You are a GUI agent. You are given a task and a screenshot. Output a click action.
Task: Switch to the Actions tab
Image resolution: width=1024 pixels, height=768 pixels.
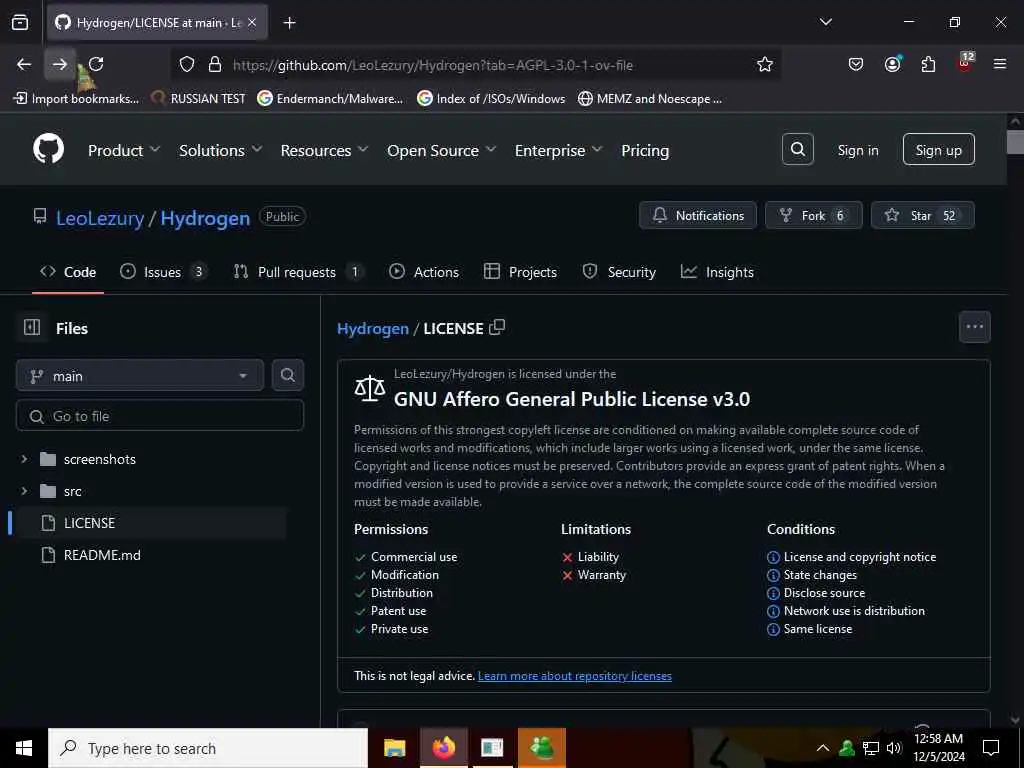pyautogui.click(x=424, y=272)
